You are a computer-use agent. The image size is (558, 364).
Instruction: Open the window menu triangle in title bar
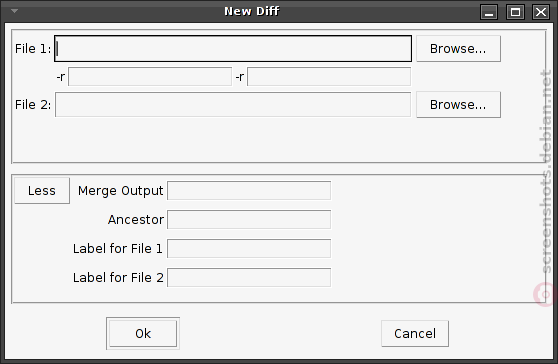click(15, 11)
